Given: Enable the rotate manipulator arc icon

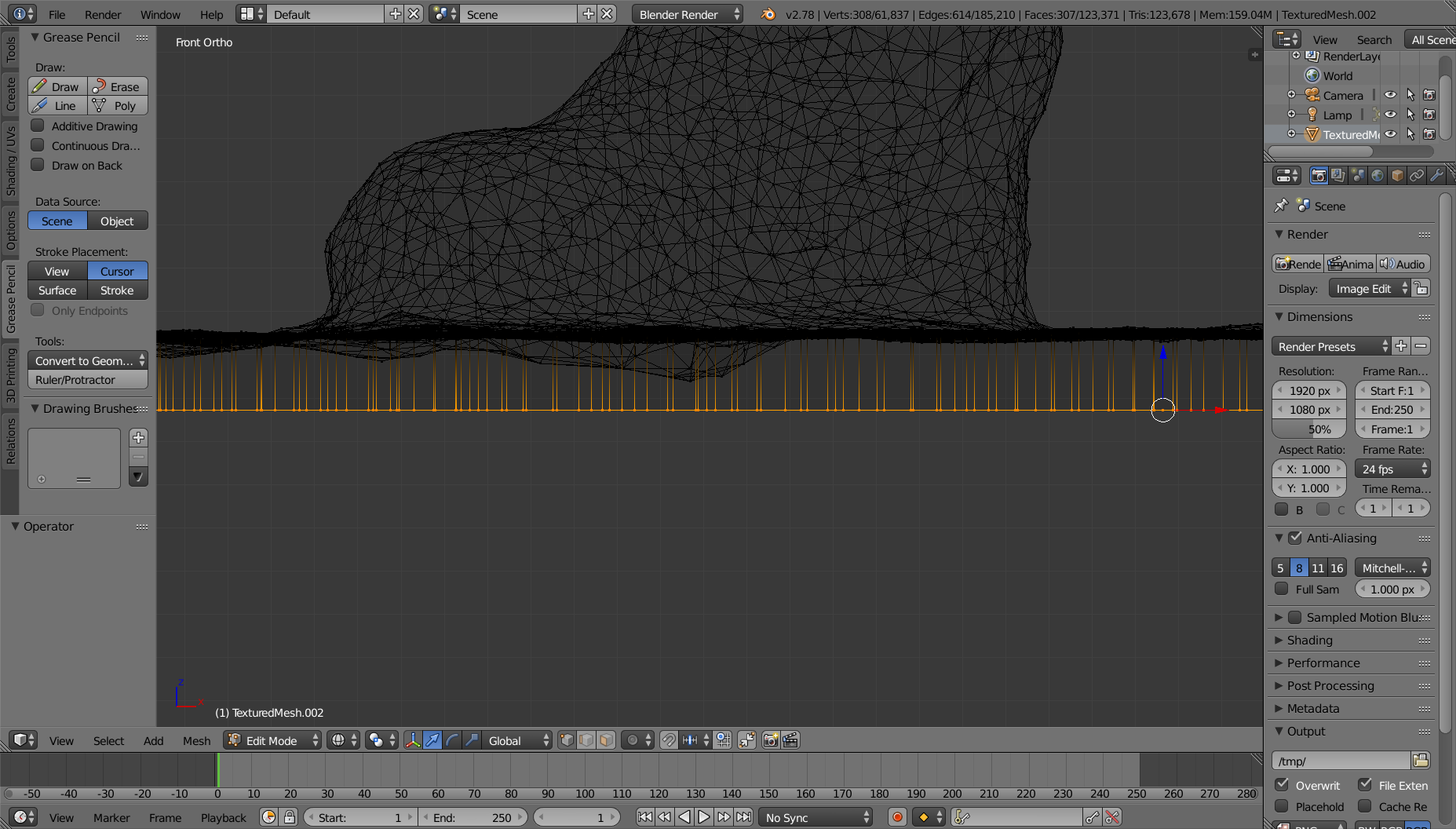Looking at the screenshot, I should [x=452, y=740].
